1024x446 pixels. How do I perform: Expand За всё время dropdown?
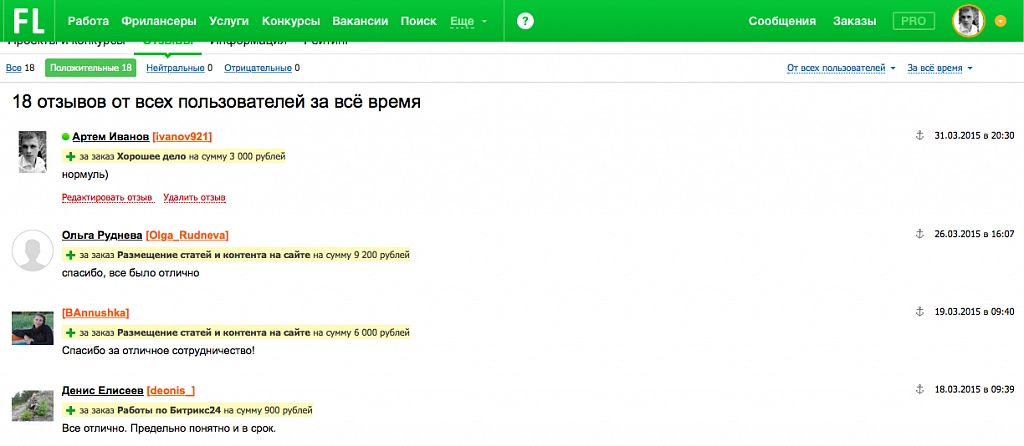tap(940, 68)
